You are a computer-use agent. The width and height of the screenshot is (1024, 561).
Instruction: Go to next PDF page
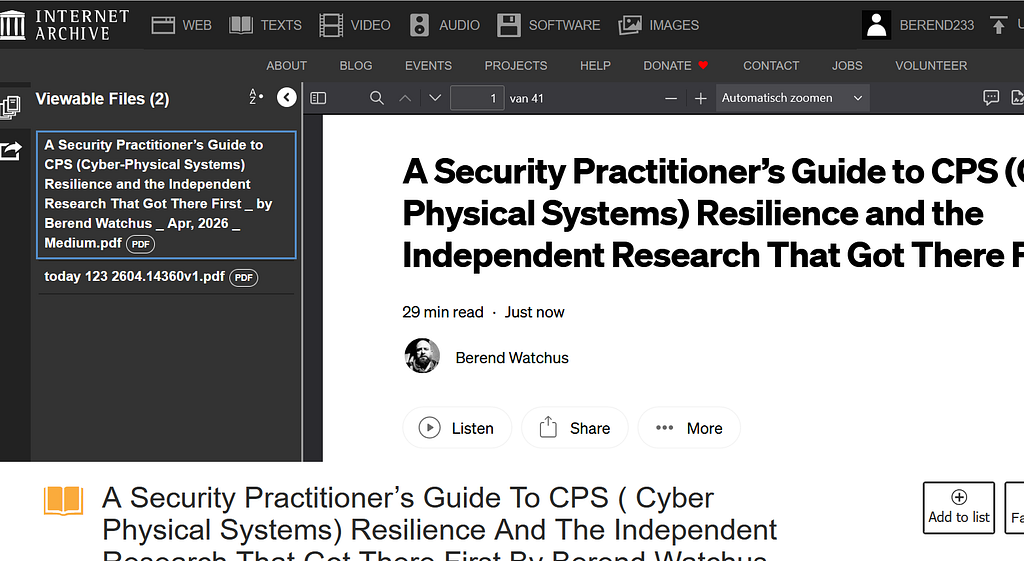tap(435, 98)
